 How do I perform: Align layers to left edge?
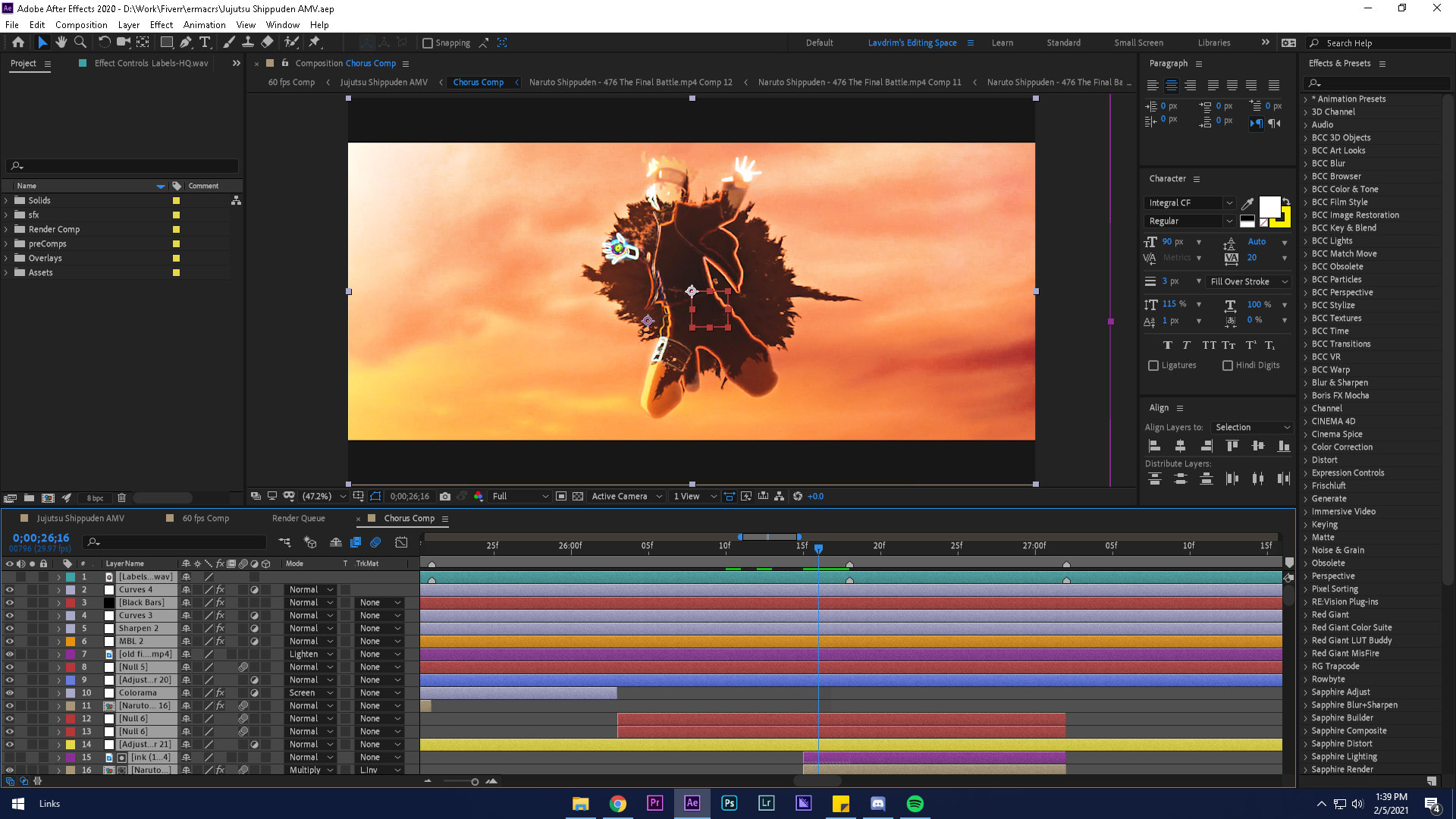(x=1155, y=446)
